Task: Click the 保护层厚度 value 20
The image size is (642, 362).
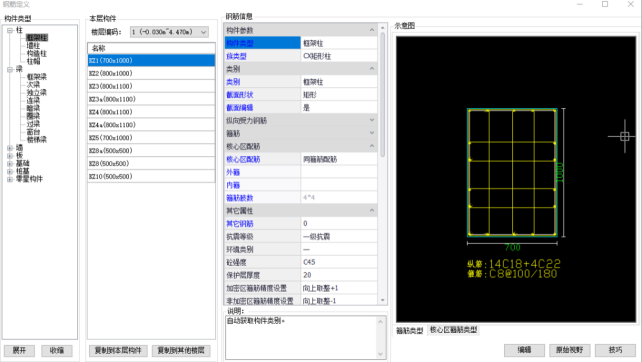Action: tap(339, 275)
